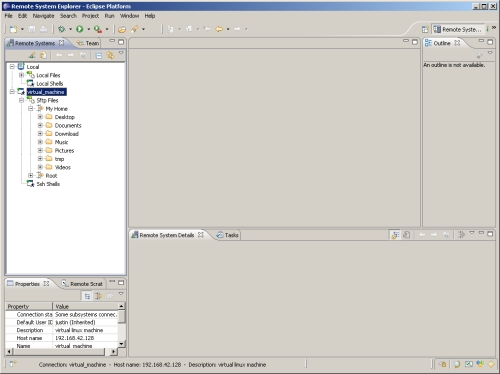Maximize the Remote Systems view

[121, 42]
